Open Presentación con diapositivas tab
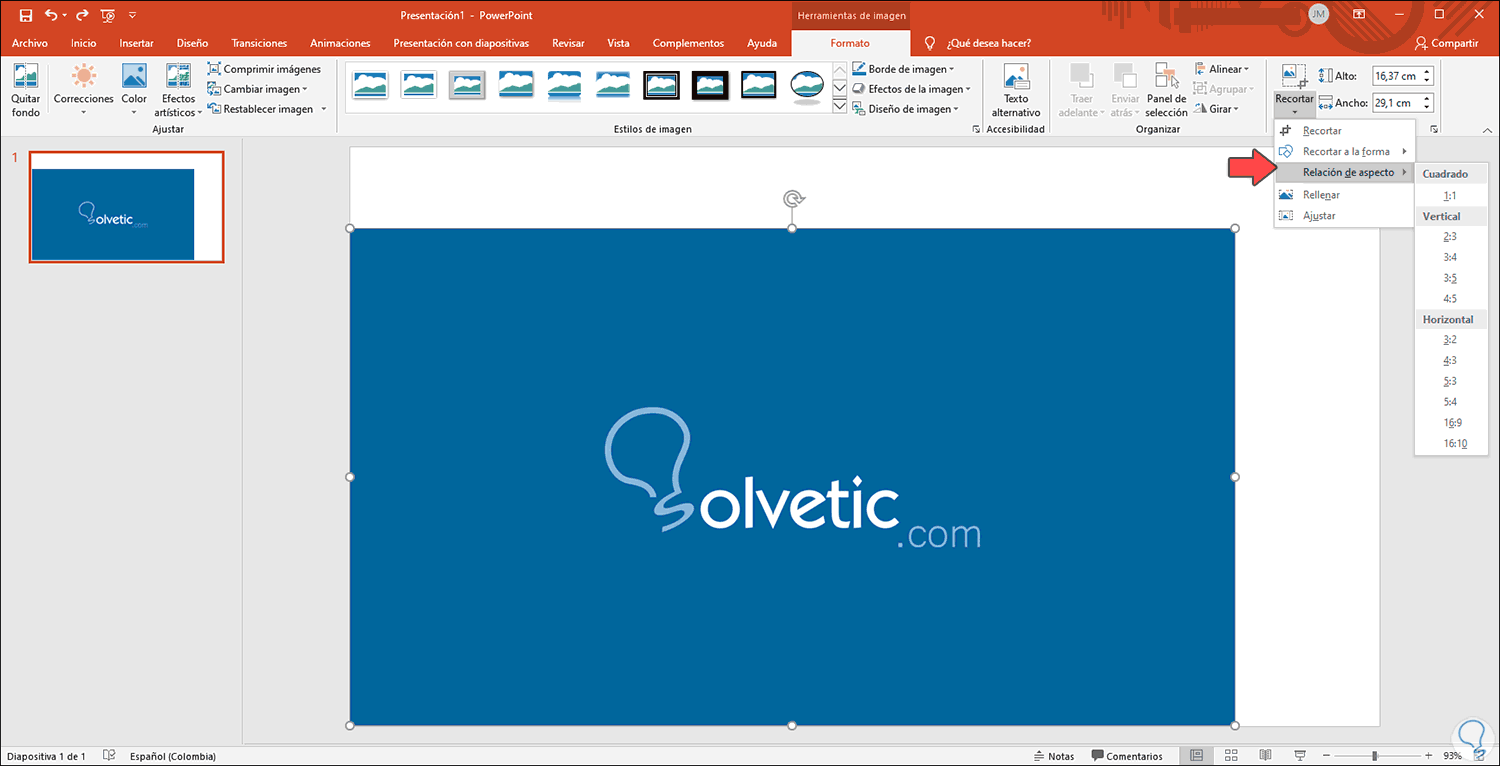This screenshot has width=1500, height=766. (461, 43)
